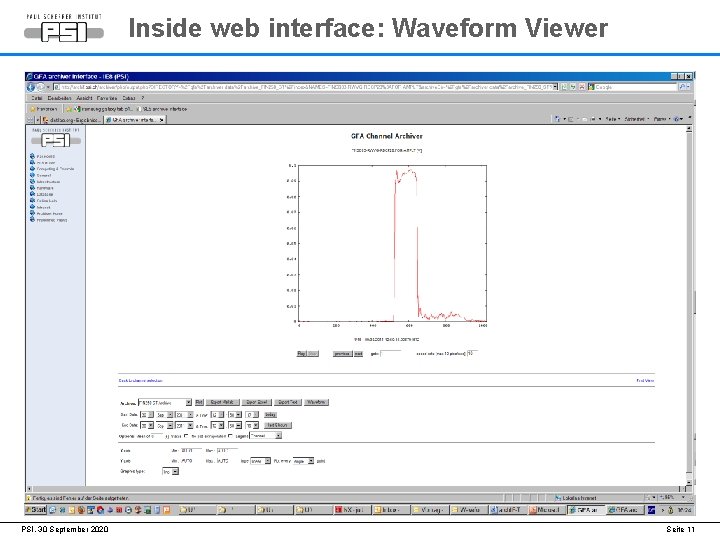Click the first globe icon in sidebar list
Image resolution: width=720 pixels, height=540 pixels.
point(33,156)
